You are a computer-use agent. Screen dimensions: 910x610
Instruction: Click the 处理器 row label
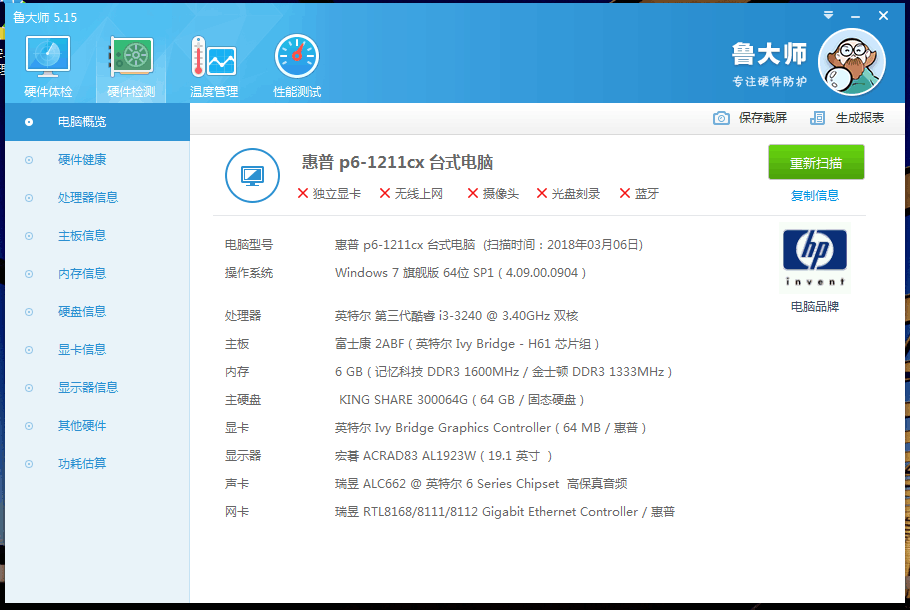pyautogui.click(x=243, y=316)
